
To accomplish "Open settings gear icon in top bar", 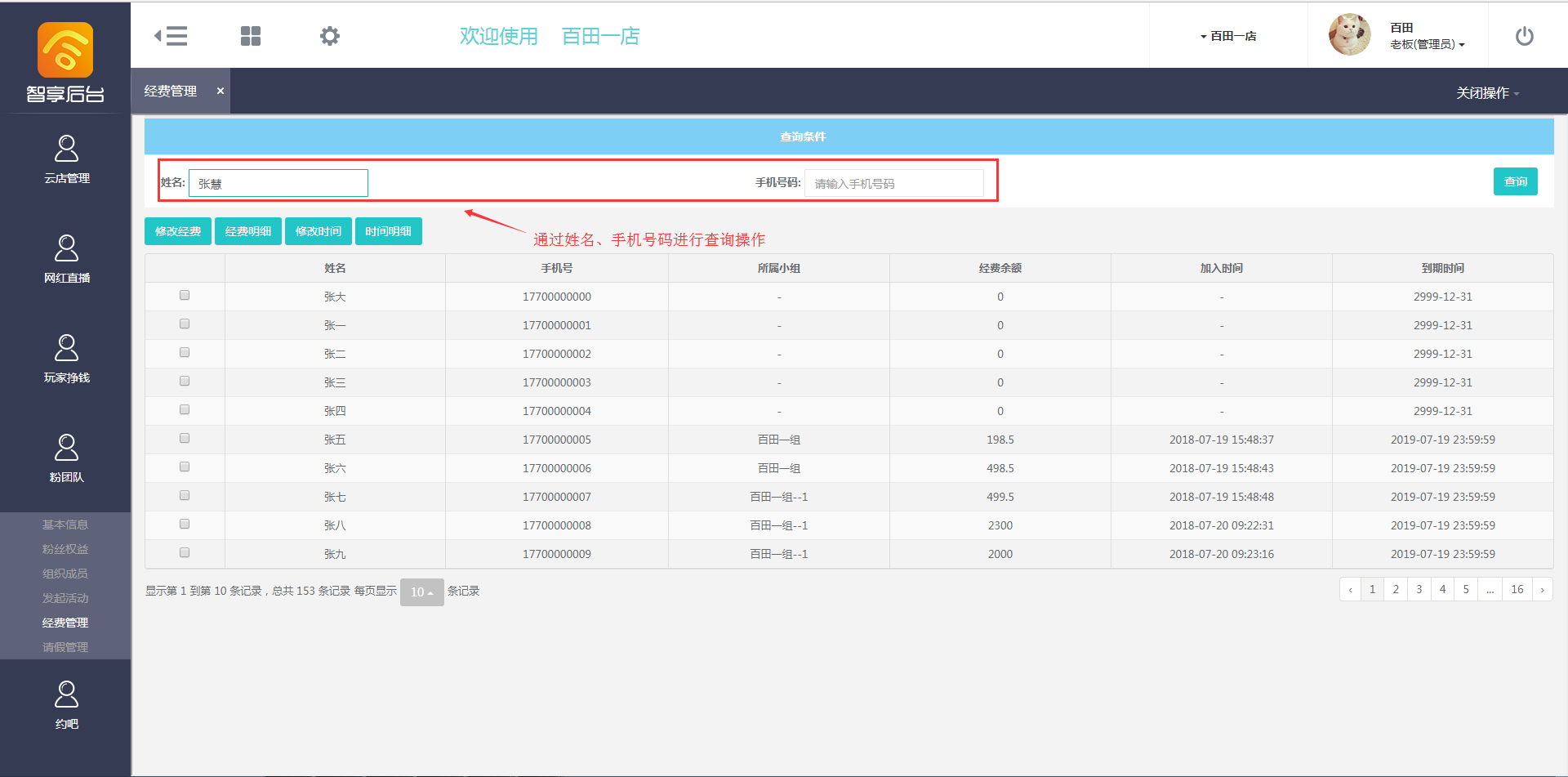I will click(330, 36).
